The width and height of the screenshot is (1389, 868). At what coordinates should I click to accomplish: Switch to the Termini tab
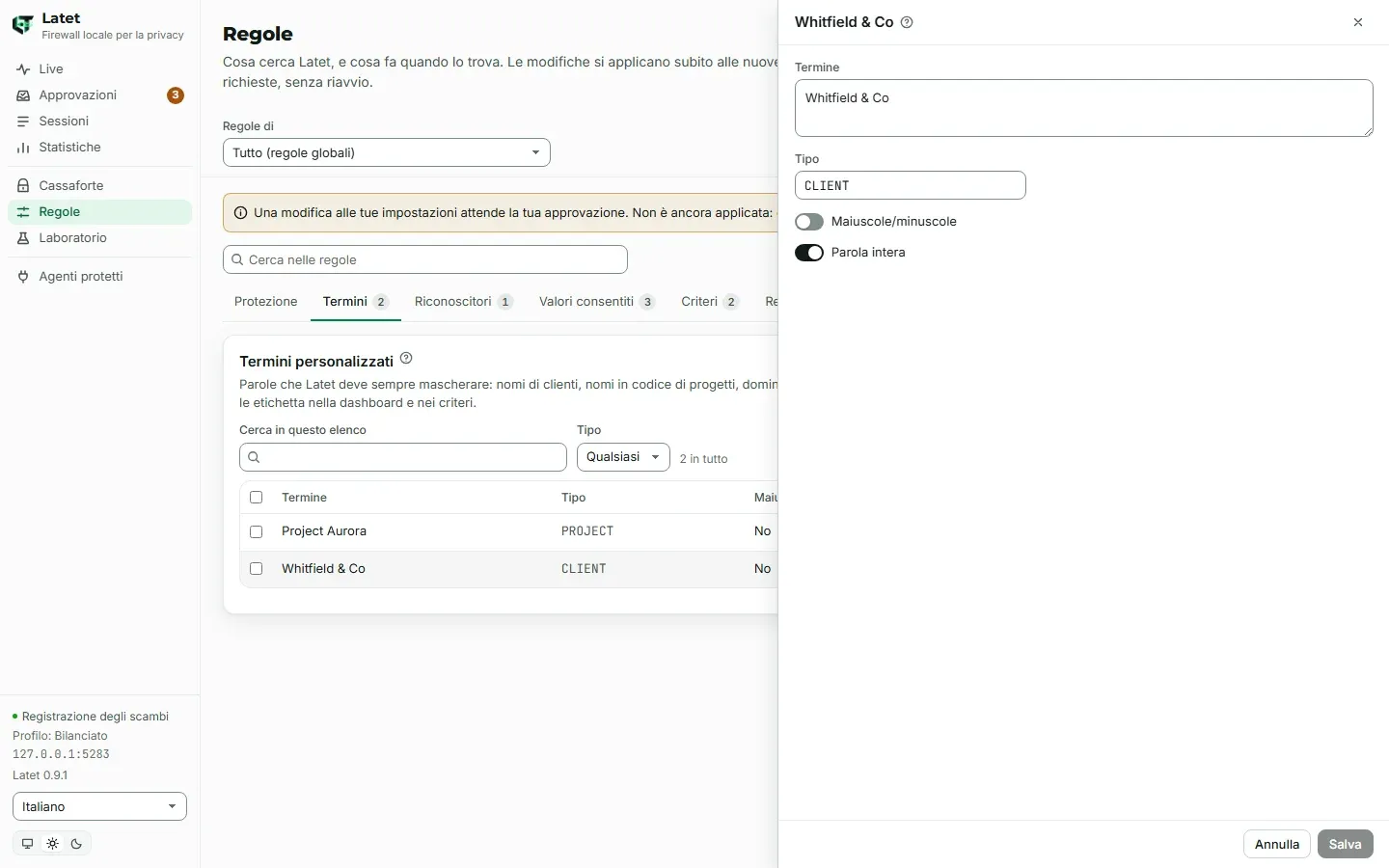tap(356, 302)
